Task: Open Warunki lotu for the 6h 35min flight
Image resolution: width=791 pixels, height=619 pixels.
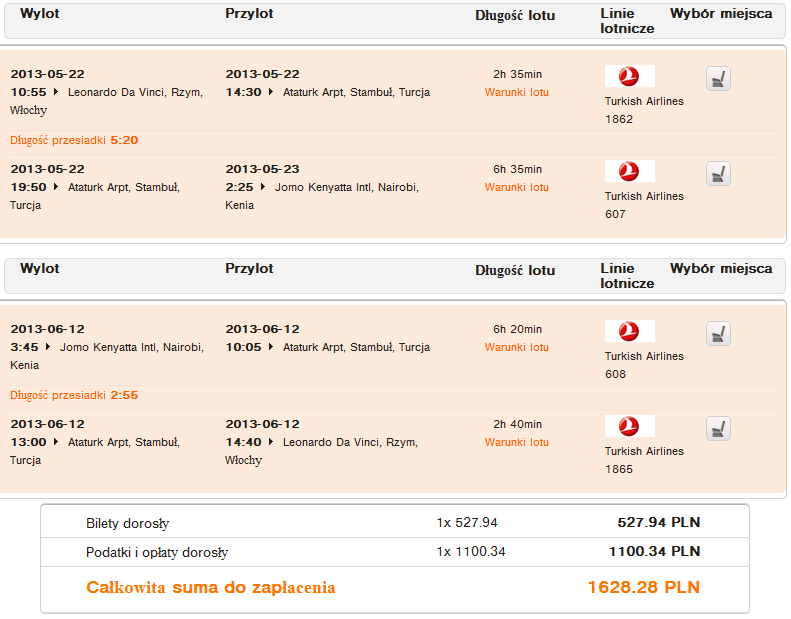Action: [x=517, y=187]
